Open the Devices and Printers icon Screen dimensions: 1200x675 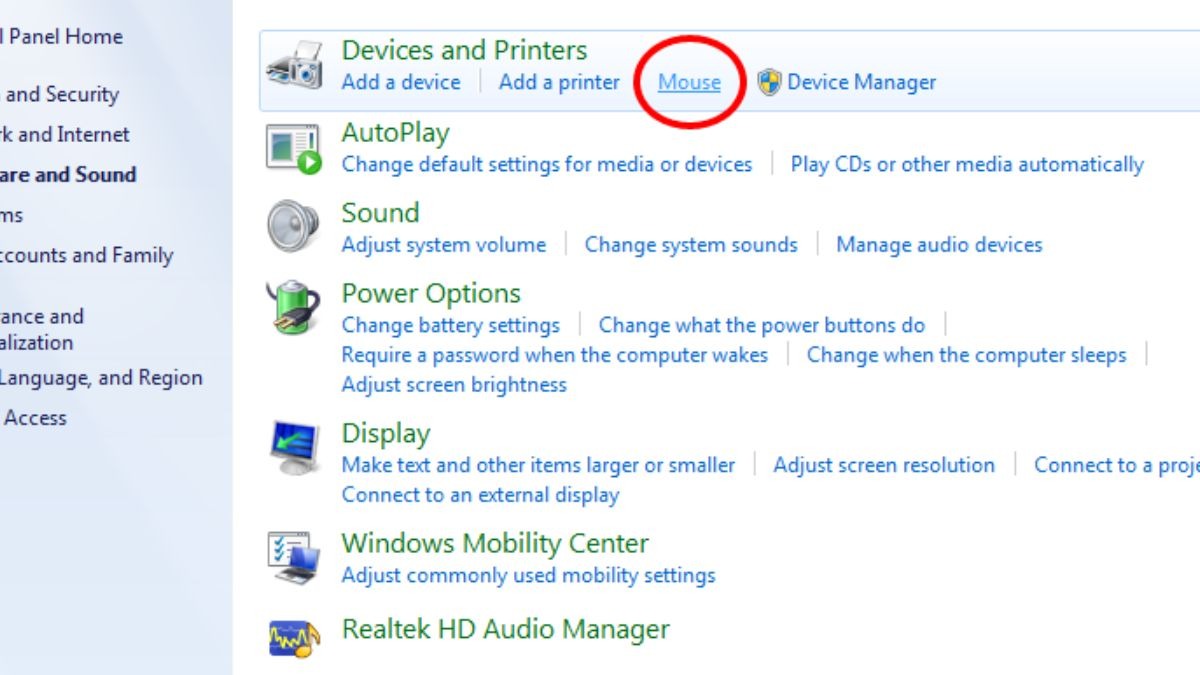coord(294,66)
